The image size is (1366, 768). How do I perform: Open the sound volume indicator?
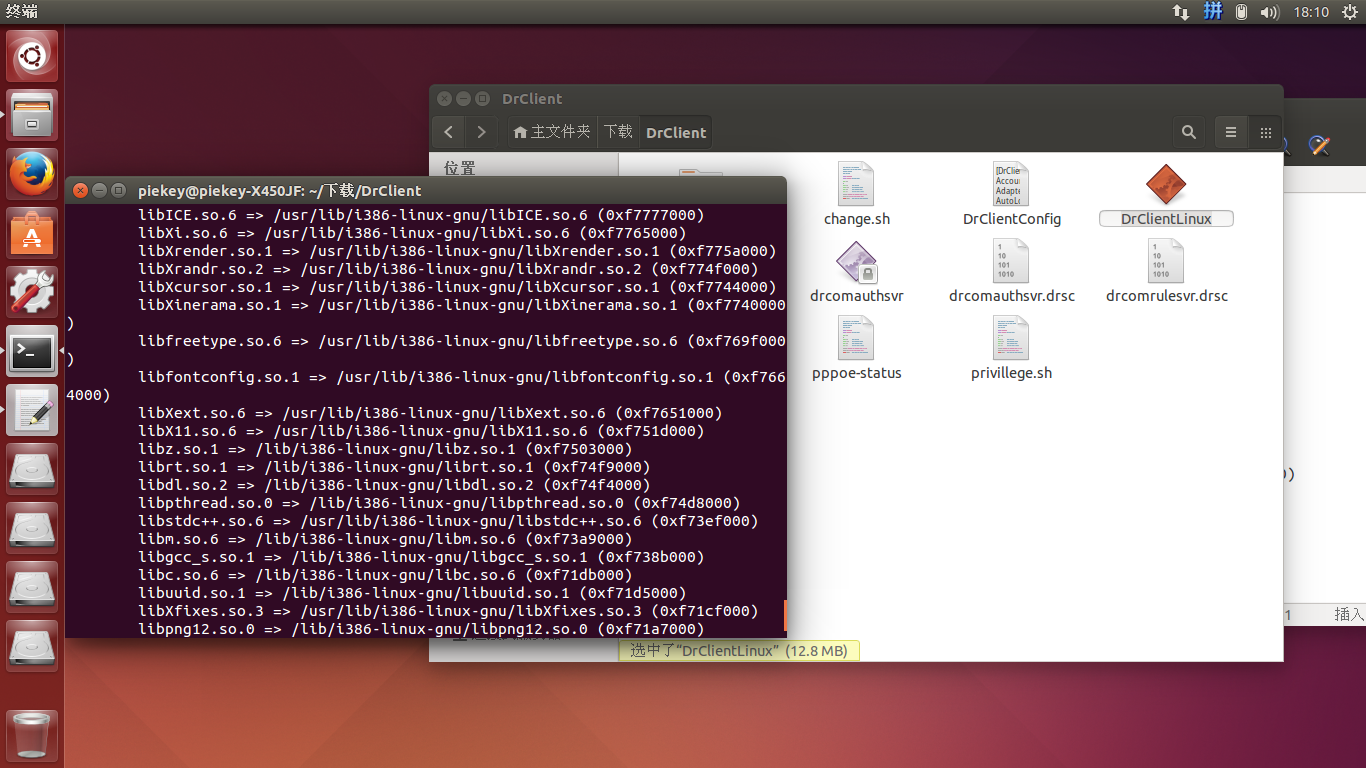tap(1270, 12)
